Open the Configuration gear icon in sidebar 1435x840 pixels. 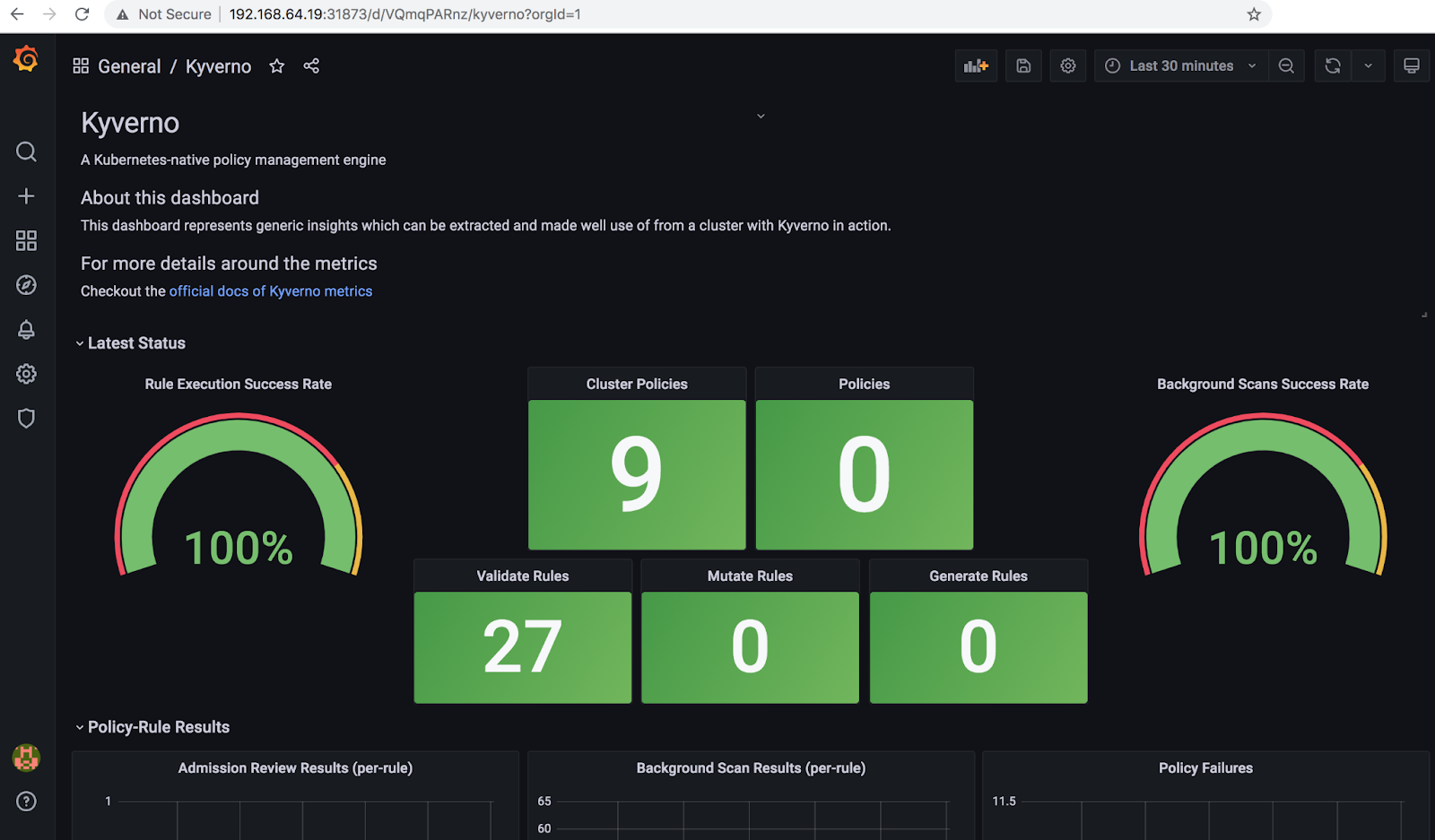pyautogui.click(x=26, y=374)
